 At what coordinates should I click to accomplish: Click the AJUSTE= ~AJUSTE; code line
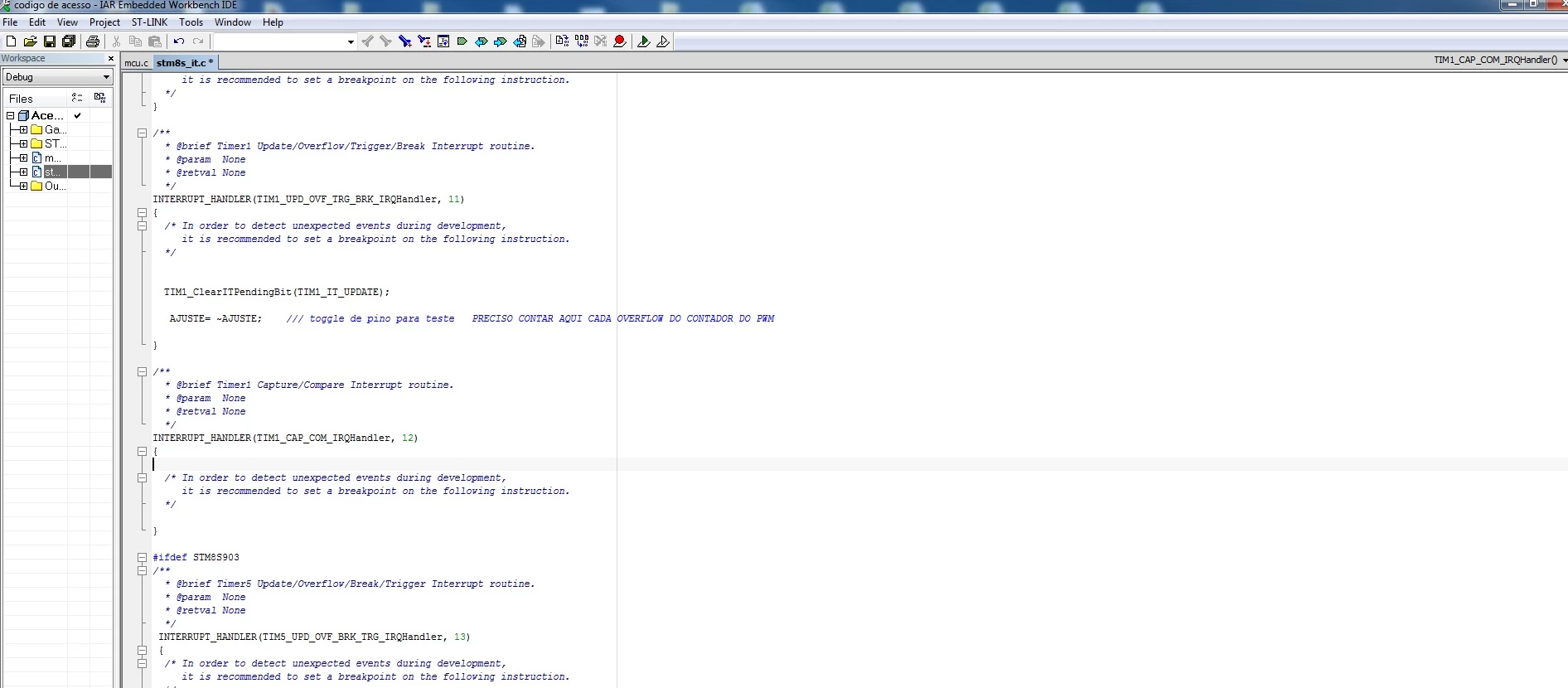click(x=215, y=318)
